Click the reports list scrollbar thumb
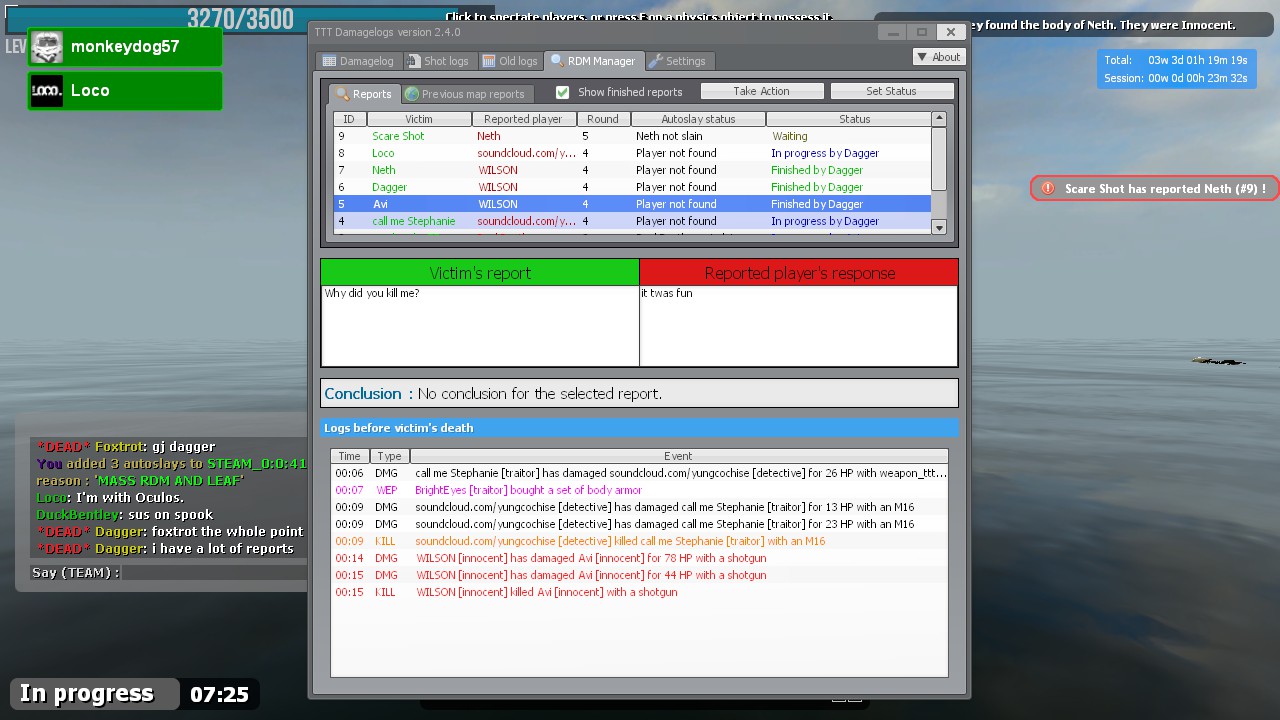Screen dimensions: 1280x720 tap(939, 158)
